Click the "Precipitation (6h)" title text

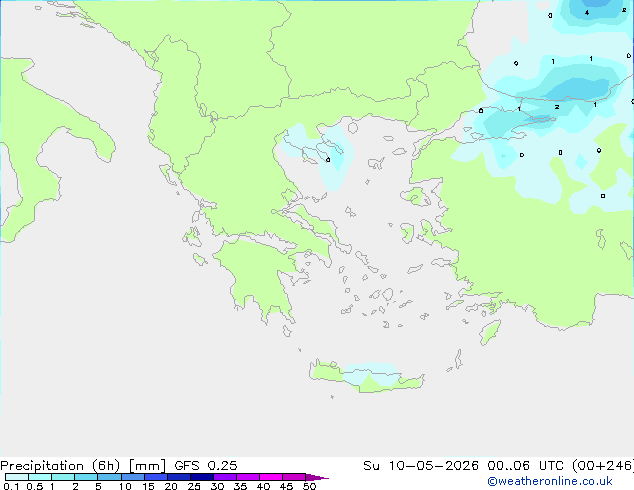coord(60,466)
